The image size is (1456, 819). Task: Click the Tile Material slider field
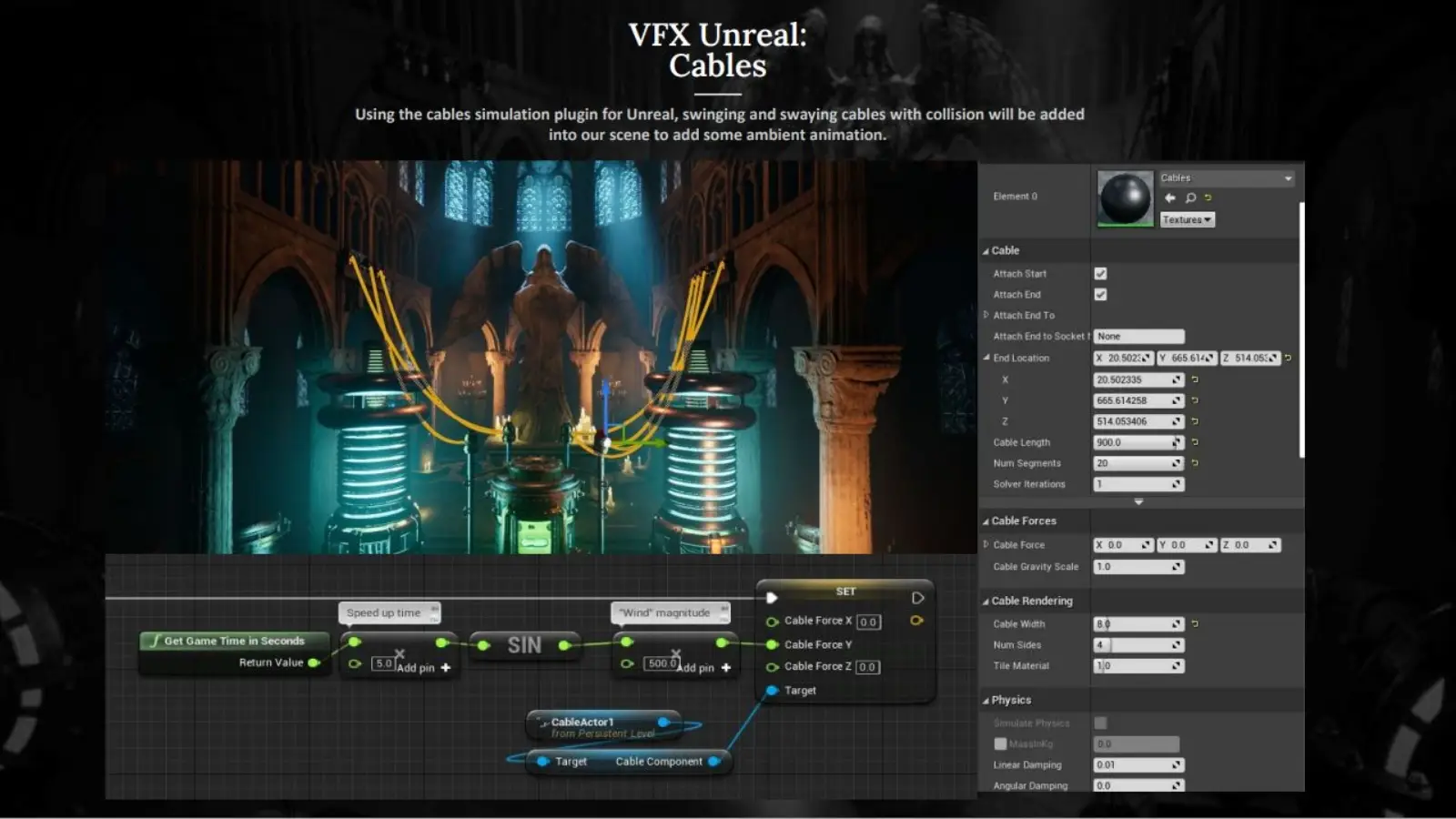pyautogui.click(x=1138, y=666)
